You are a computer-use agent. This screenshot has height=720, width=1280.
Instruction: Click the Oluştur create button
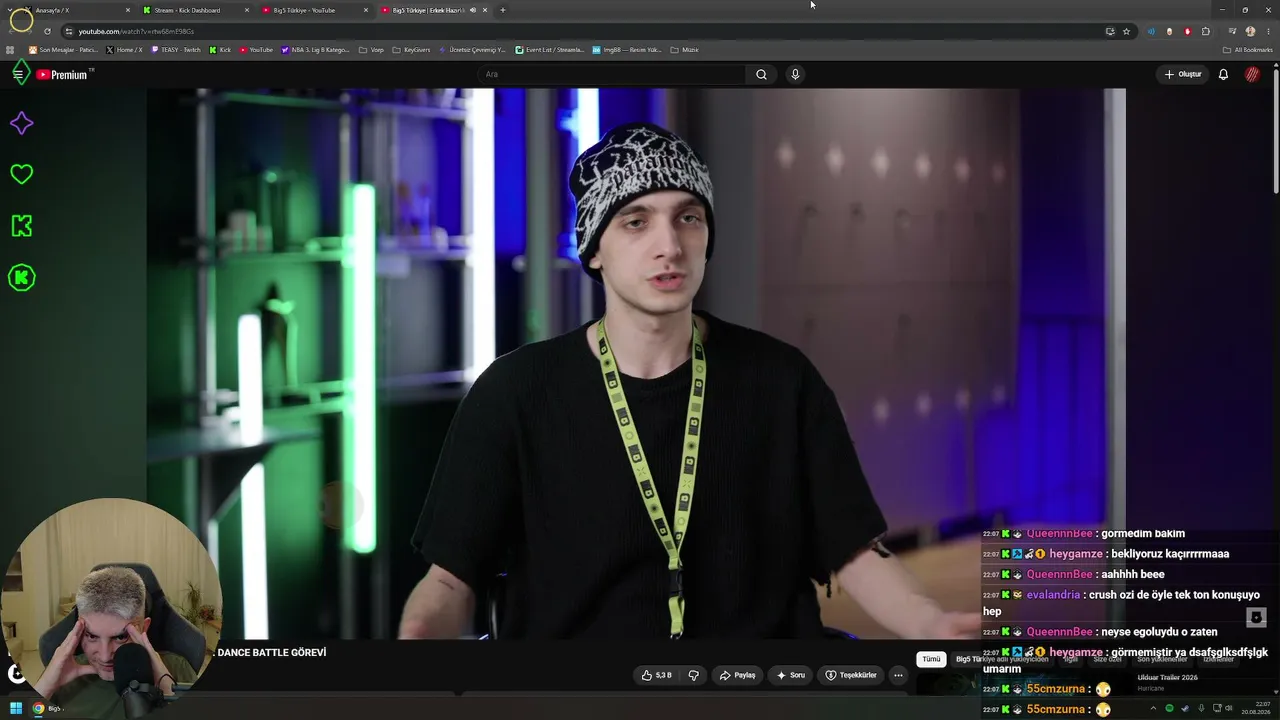pos(1182,74)
